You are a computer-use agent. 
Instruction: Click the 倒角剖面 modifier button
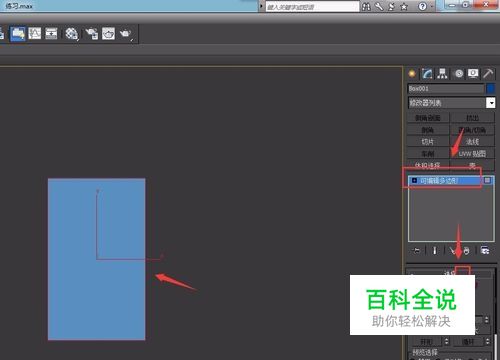pyautogui.click(x=428, y=118)
